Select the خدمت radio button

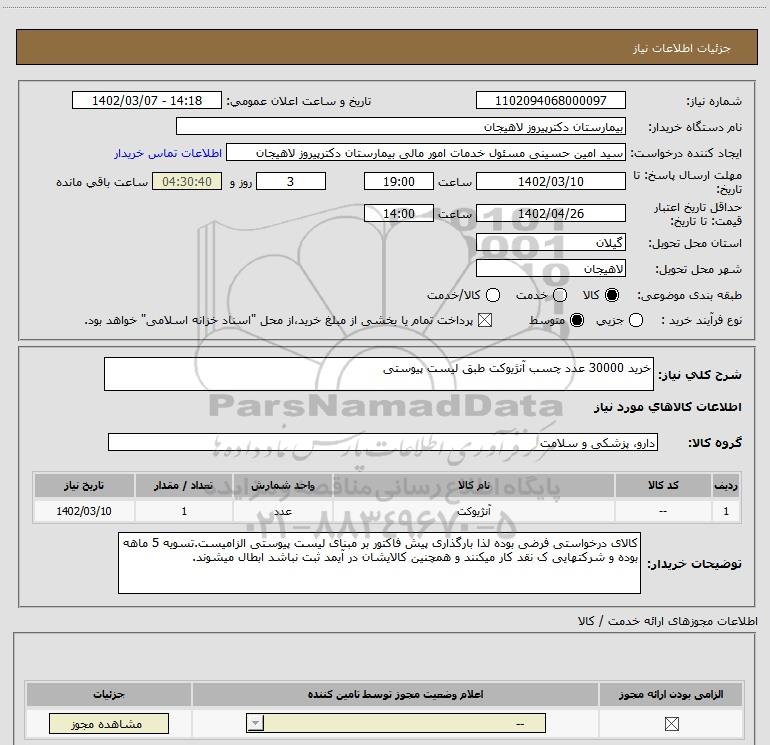(x=560, y=295)
